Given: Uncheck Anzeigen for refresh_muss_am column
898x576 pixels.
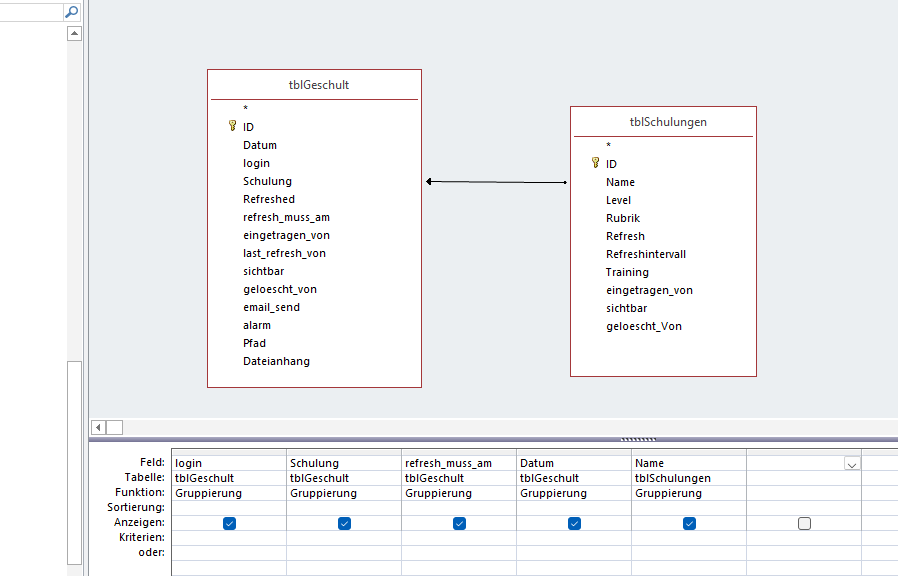Looking at the screenshot, I should pyautogui.click(x=459, y=523).
